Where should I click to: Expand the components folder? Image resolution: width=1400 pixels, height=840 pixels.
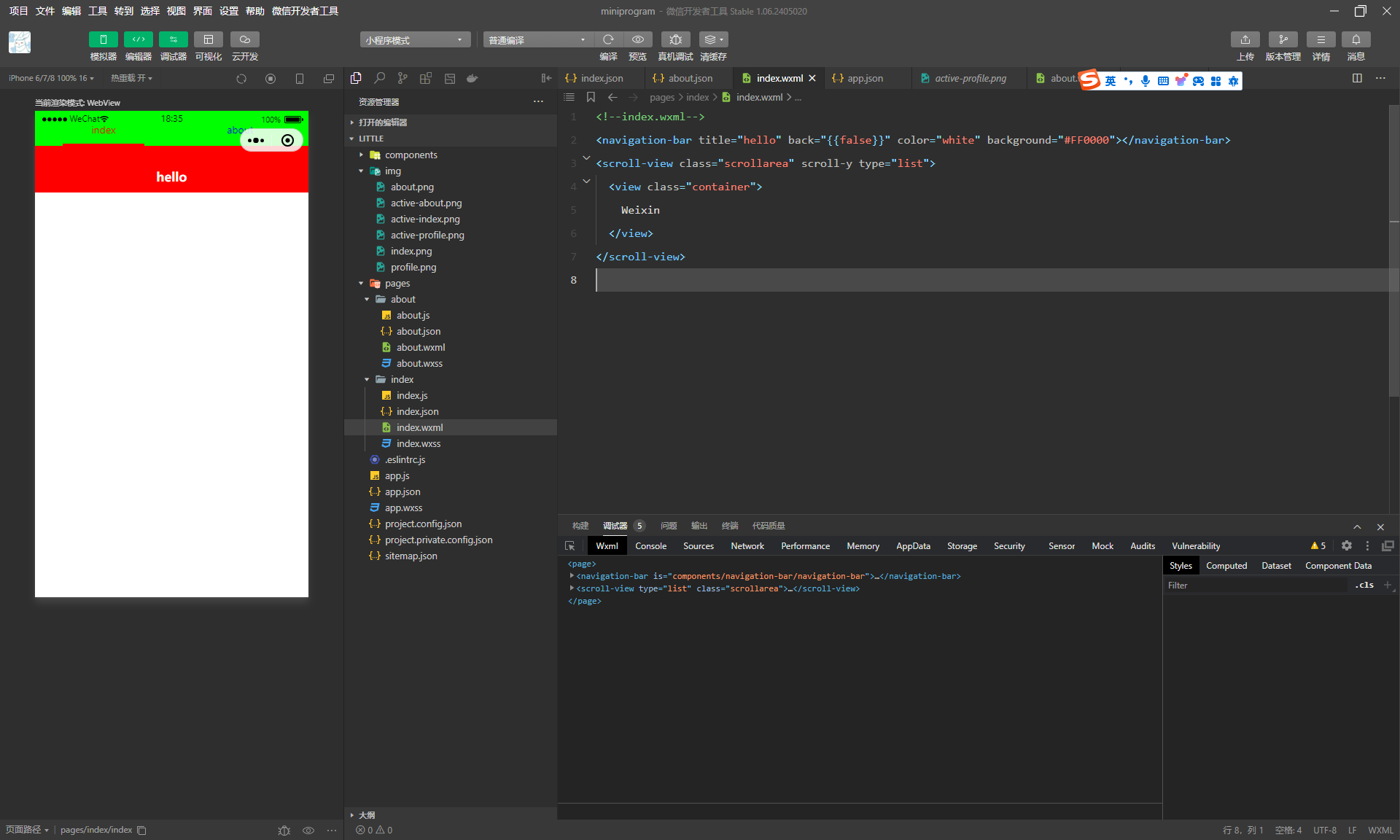361,155
